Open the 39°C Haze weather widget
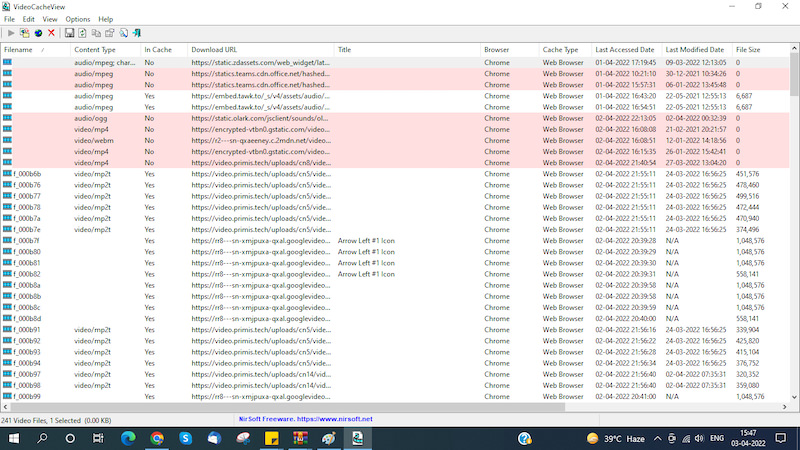800x450 pixels. point(615,439)
